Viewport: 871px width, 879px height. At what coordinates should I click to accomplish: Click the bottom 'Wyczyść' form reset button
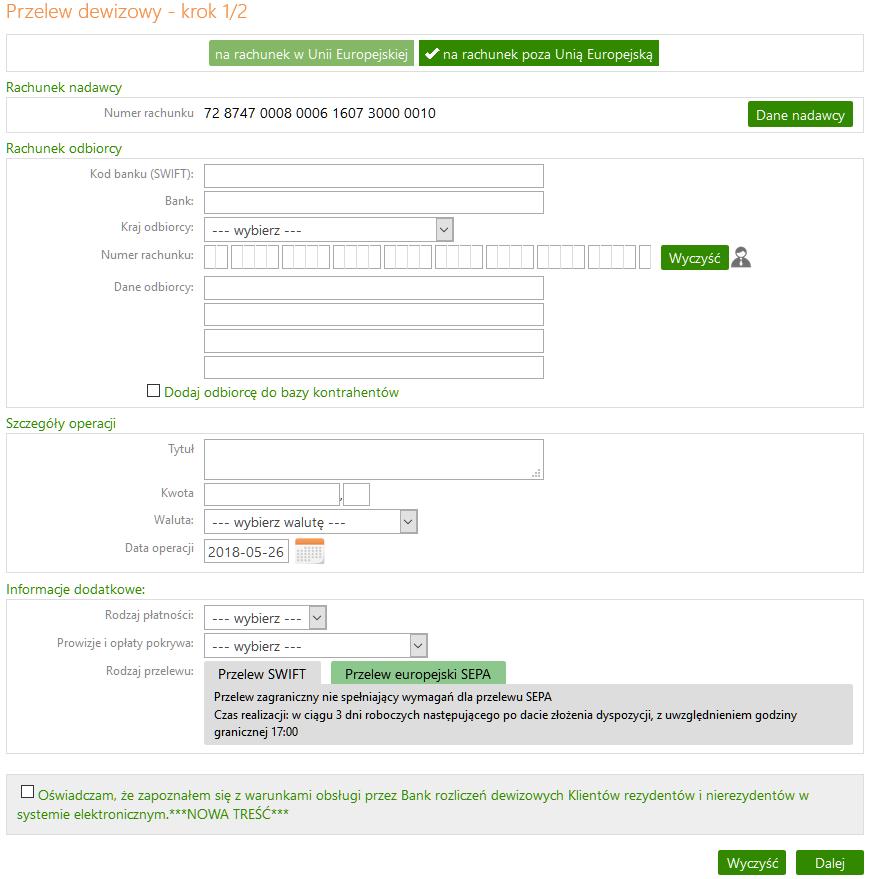(752, 863)
